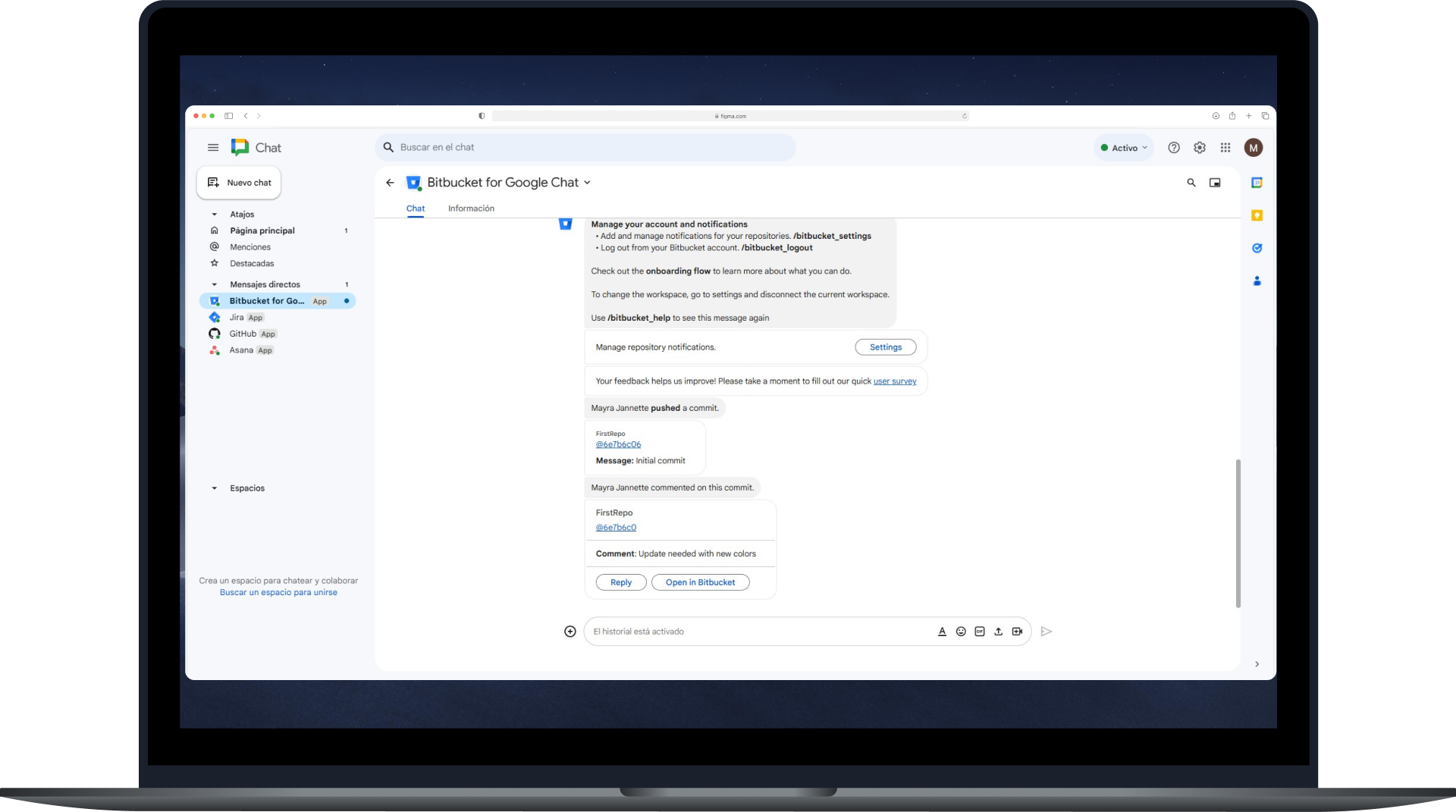
Task: Reload the page from address bar
Action: pyautogui.click(x=965, y=116)
